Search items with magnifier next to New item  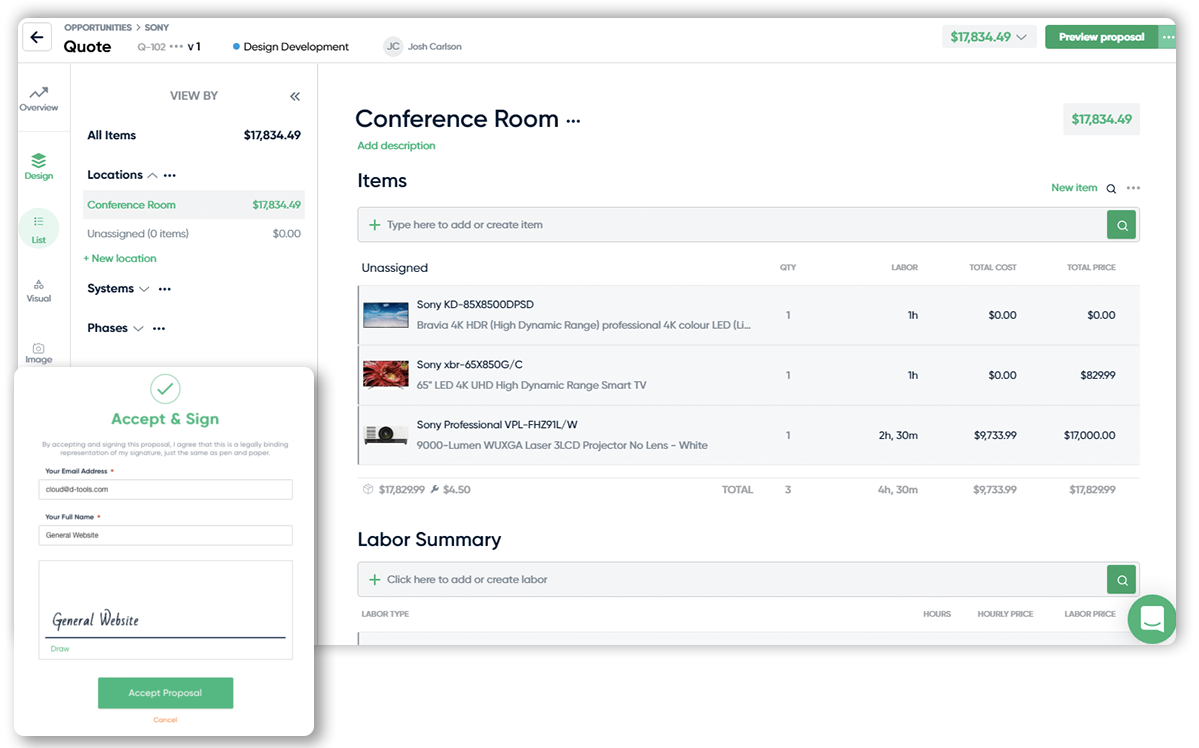(x=1111, y=188)
